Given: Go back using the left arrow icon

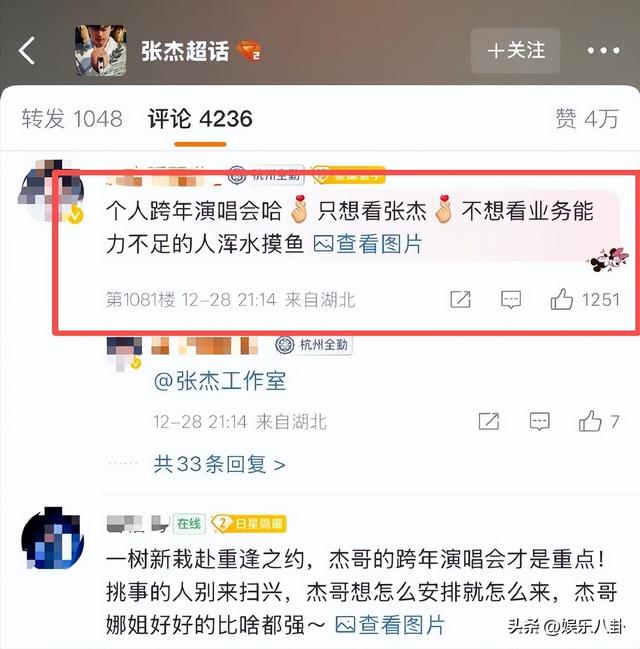Looking at the screenshot, I should click(27, 50).
